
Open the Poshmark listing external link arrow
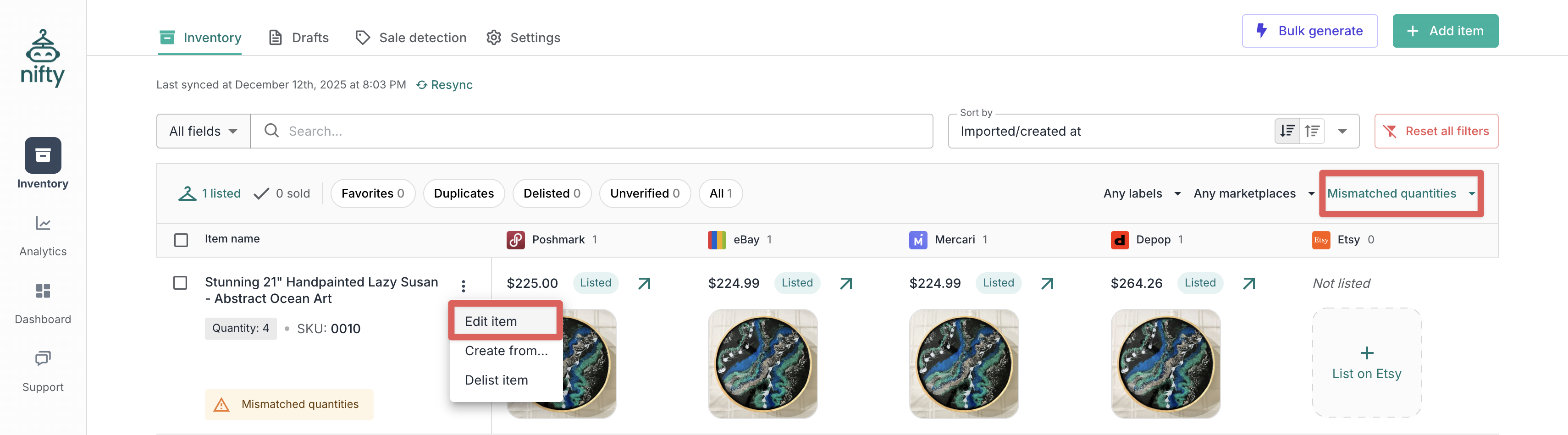(x=644, y=284)
